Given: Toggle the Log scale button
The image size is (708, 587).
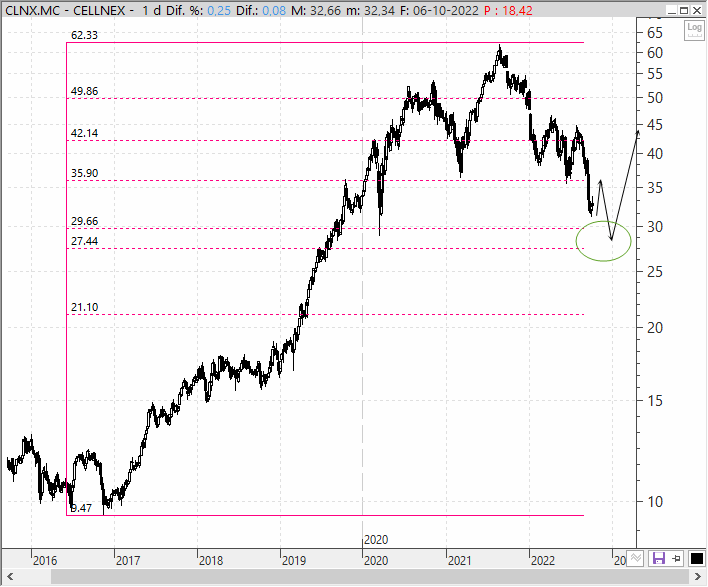Looking at the screenshot, I should [x=694, y=30].
